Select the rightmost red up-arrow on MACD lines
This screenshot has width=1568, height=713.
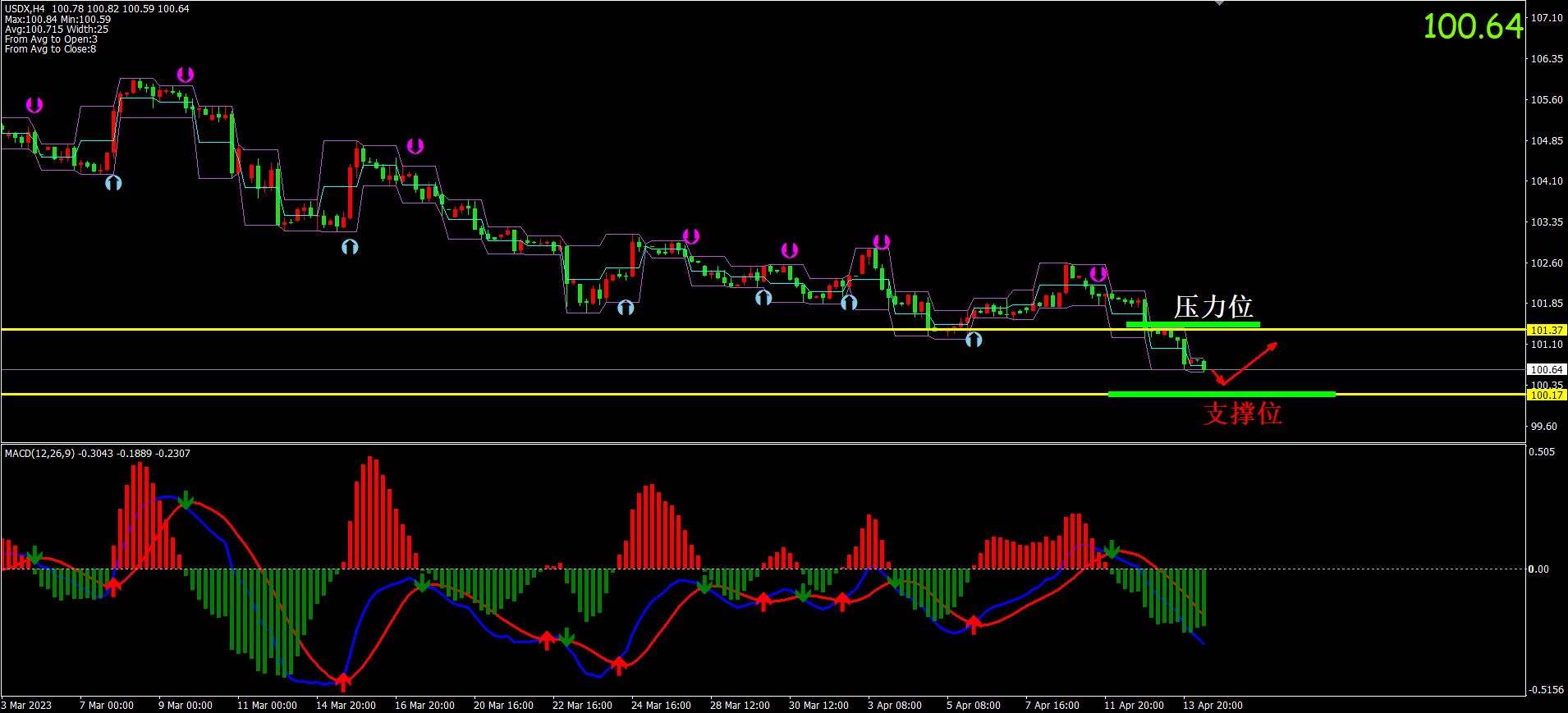tap(974, 625)
